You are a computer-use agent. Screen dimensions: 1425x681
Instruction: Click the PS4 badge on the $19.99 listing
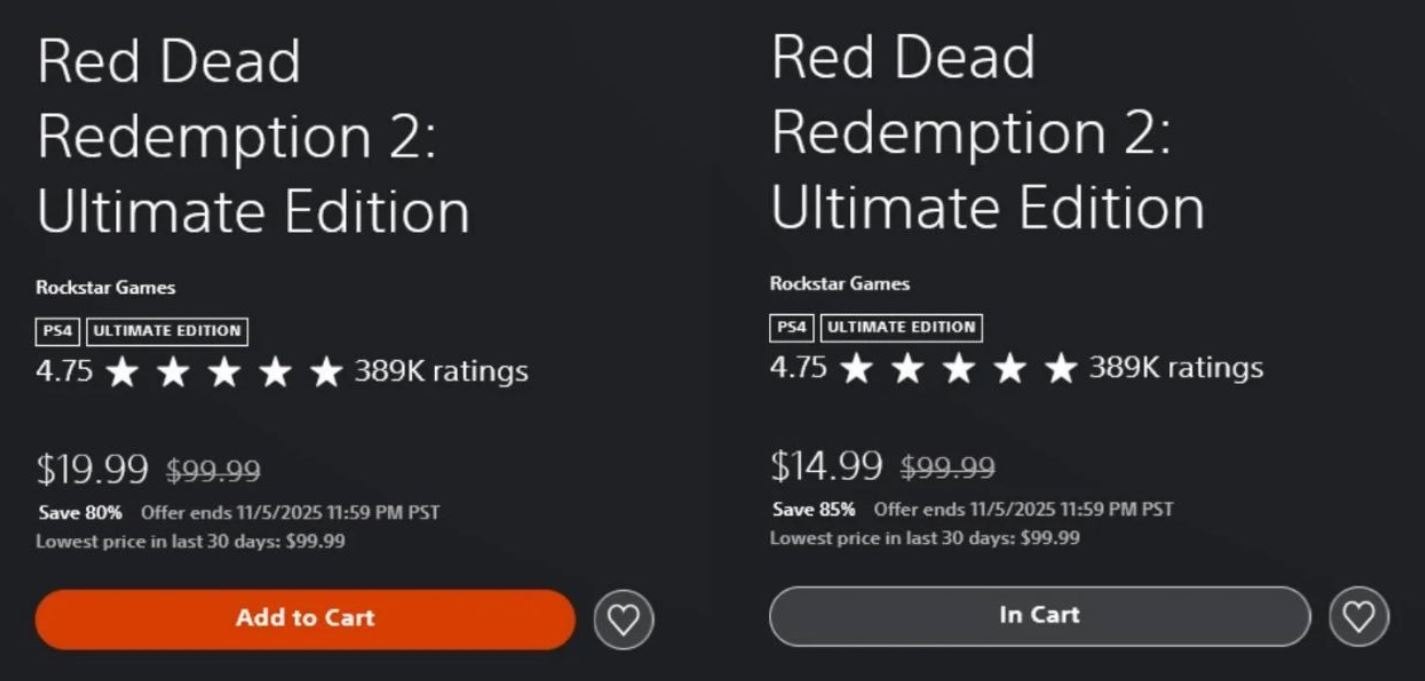click(x=58, y=331)
